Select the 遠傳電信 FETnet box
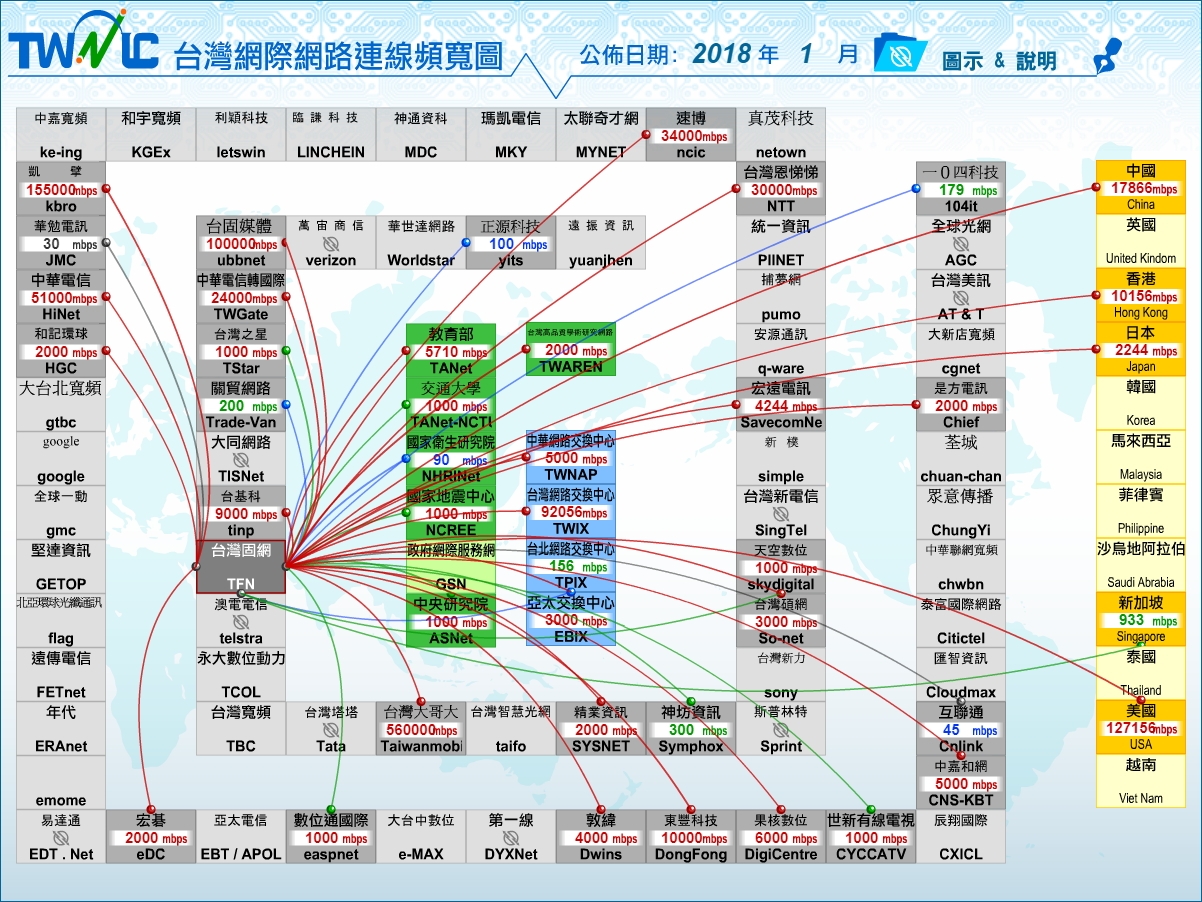Image resolution: width=1202 pixels, height=902 pixels. 61,674
